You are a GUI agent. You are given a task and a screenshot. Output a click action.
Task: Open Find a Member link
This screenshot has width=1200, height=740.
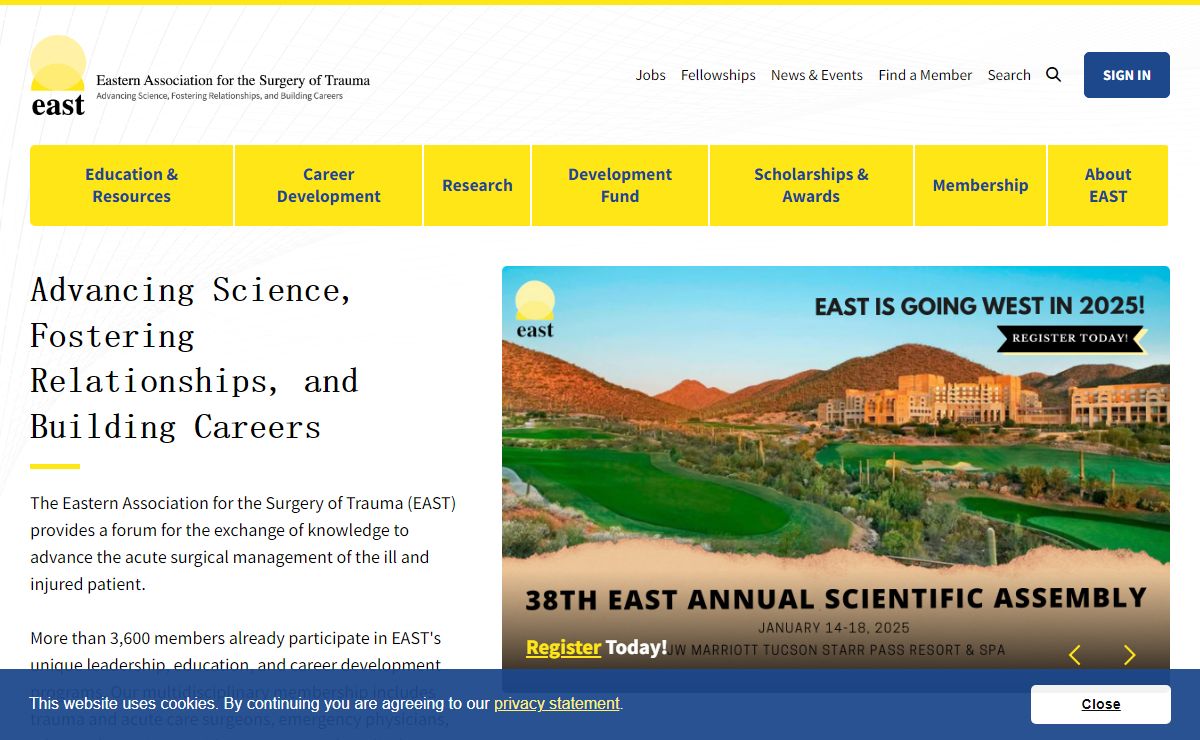[x=925, y=75]
